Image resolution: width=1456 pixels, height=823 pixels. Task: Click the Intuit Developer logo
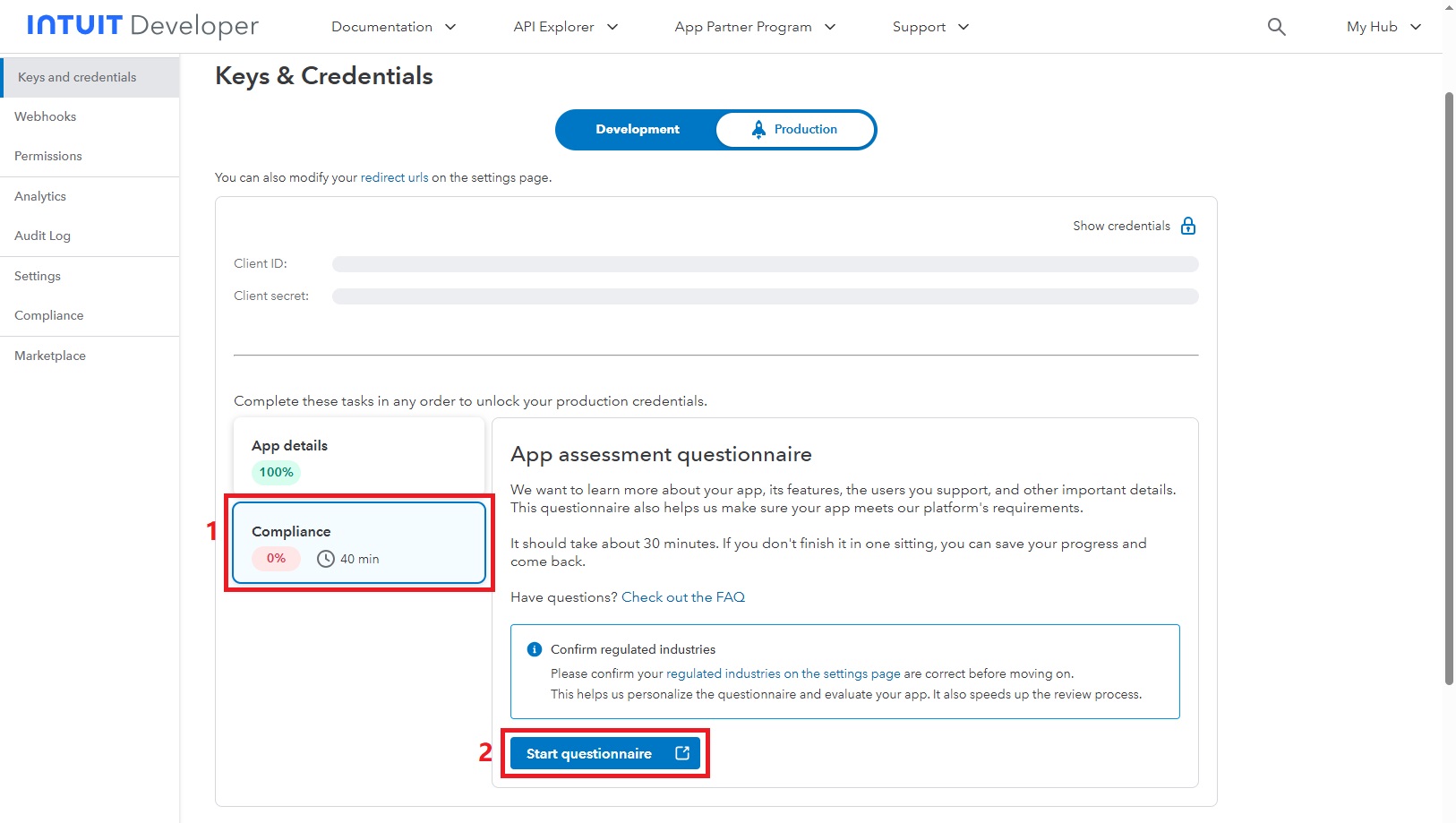[x=142, y=26]
